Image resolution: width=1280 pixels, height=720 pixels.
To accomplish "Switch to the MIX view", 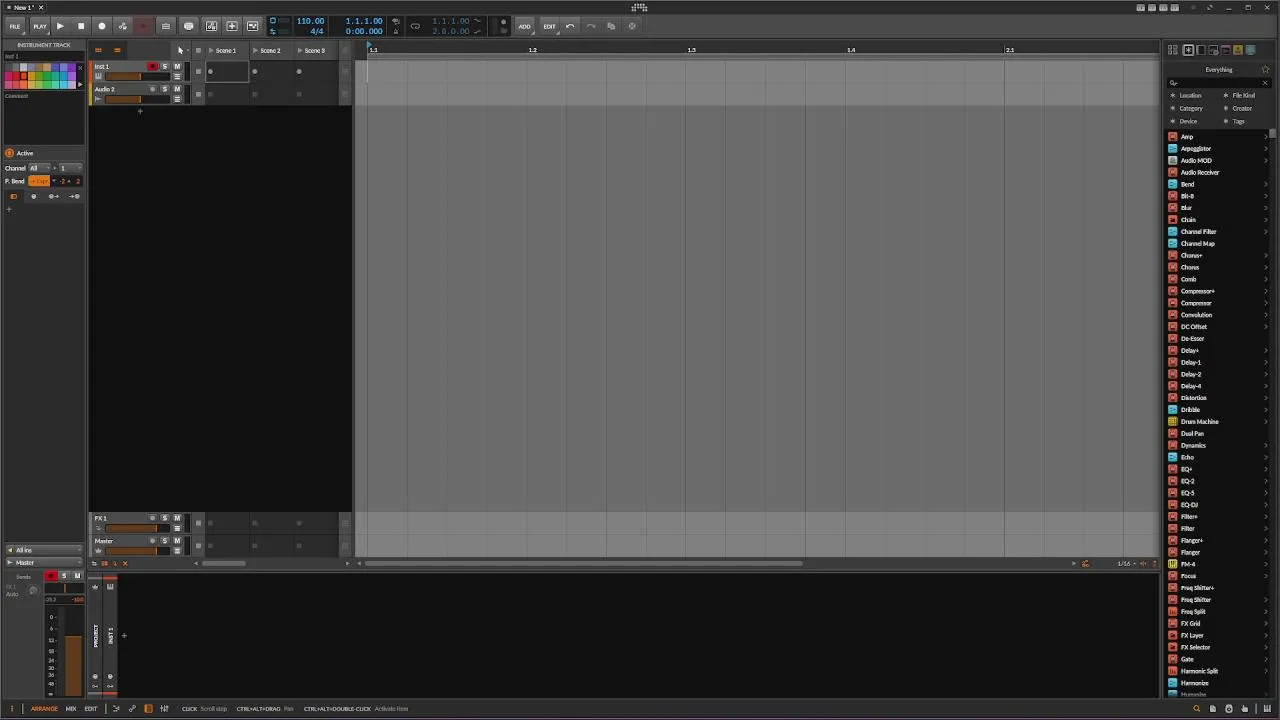I will (x=71, y=708).
